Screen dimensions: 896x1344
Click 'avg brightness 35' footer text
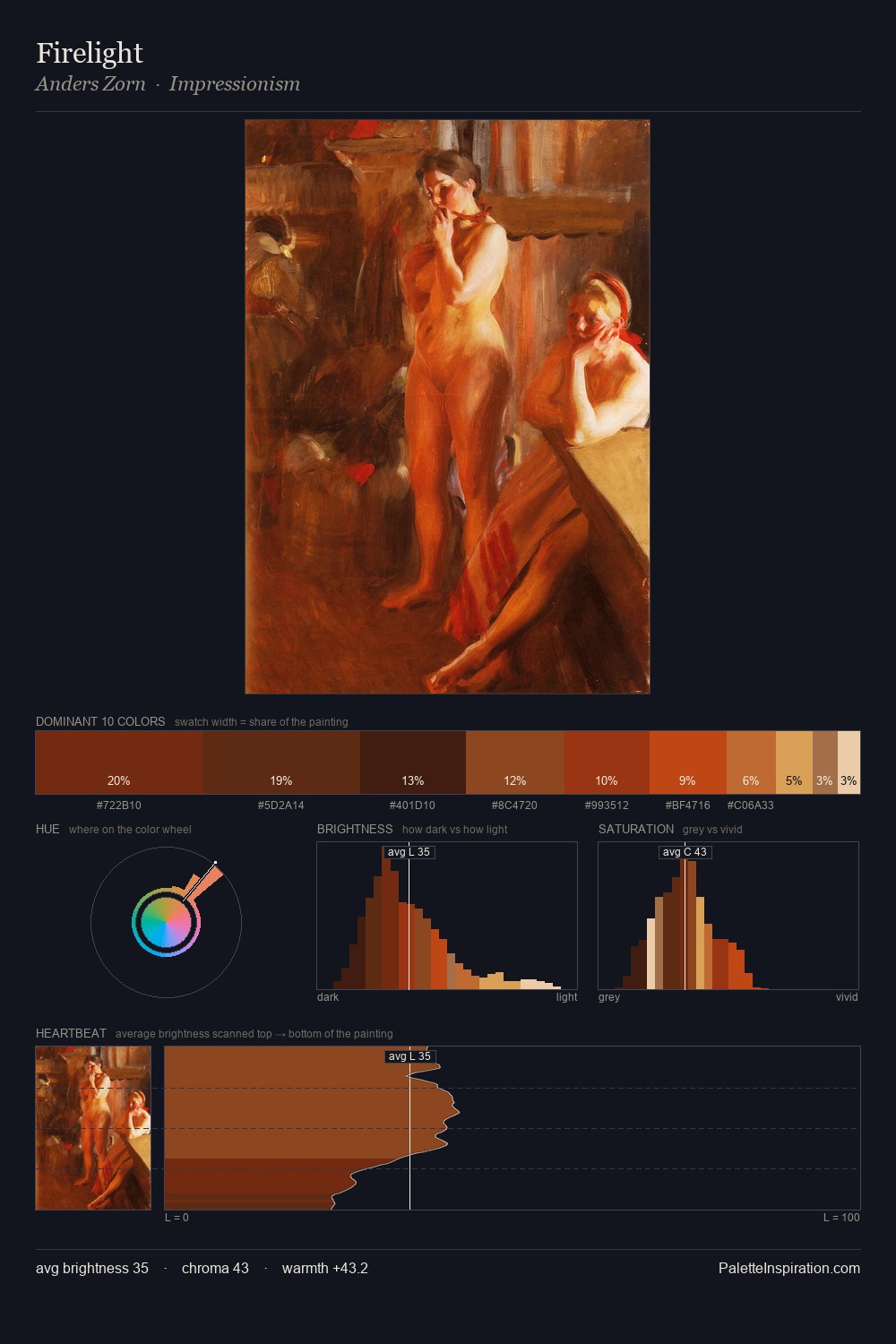92,1268
